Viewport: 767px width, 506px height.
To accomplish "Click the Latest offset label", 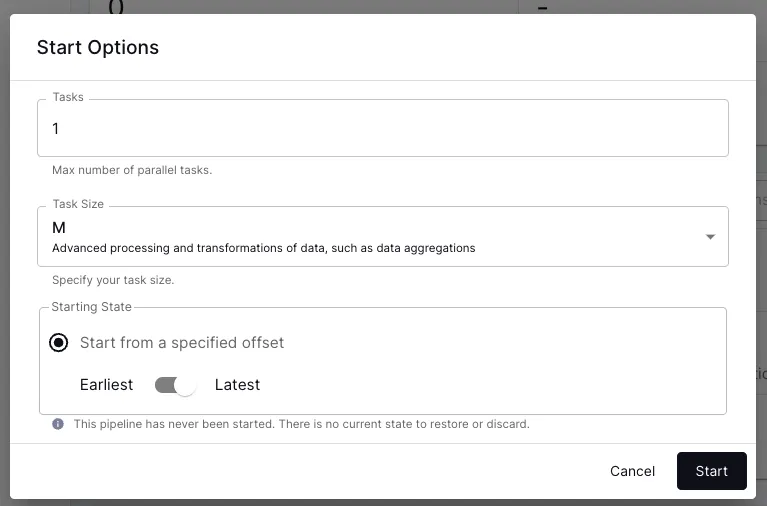I will tap(237, 385).
